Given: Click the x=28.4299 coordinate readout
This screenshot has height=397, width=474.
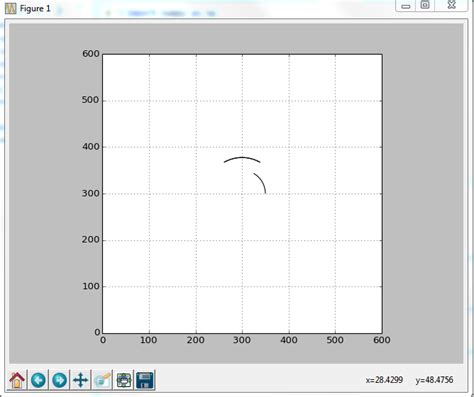Looking at the screenshot, I should tap(384, 380).
